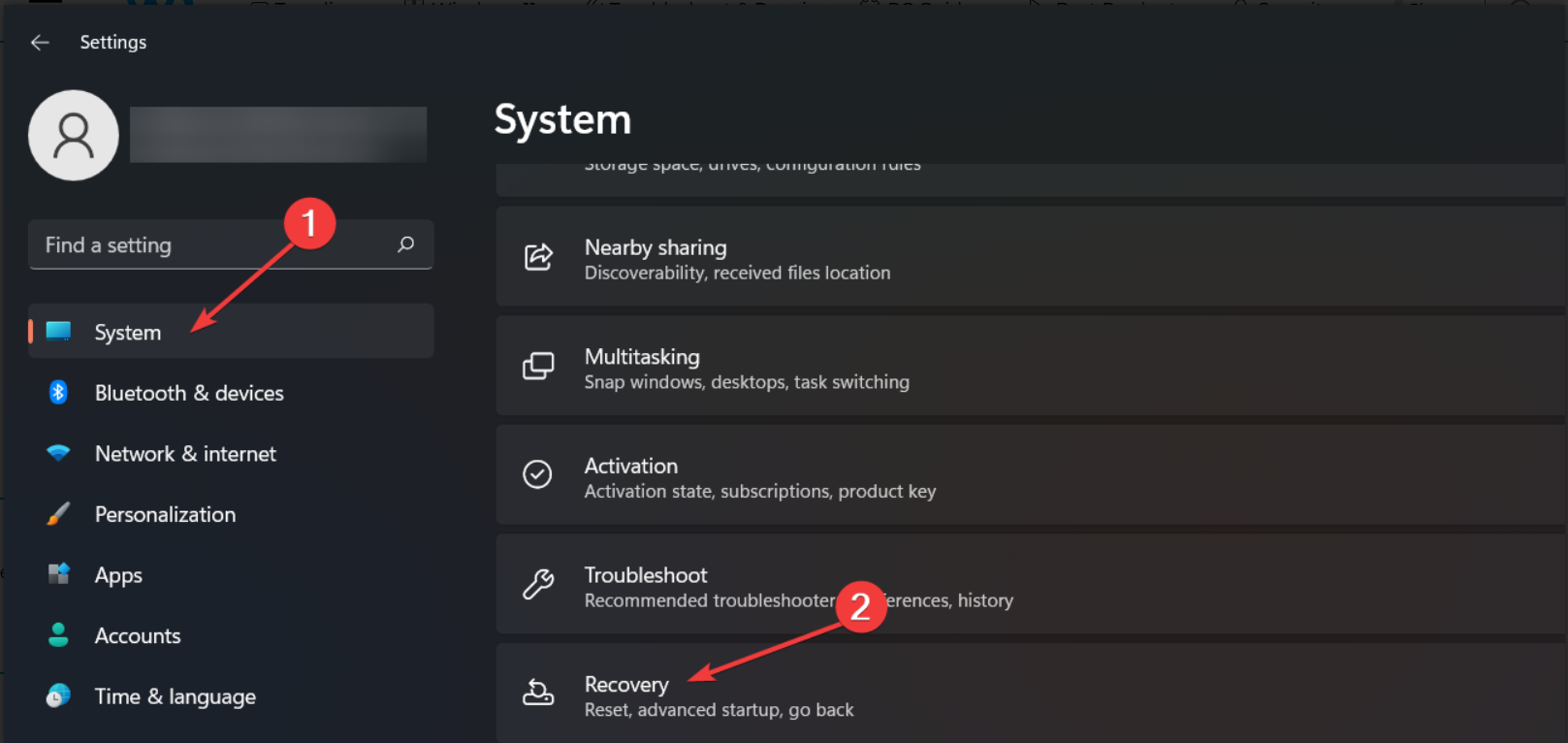Screen dimensions: 1568x743
Task: Click the Time & language globe icon
Action: (x=58, y=696)
